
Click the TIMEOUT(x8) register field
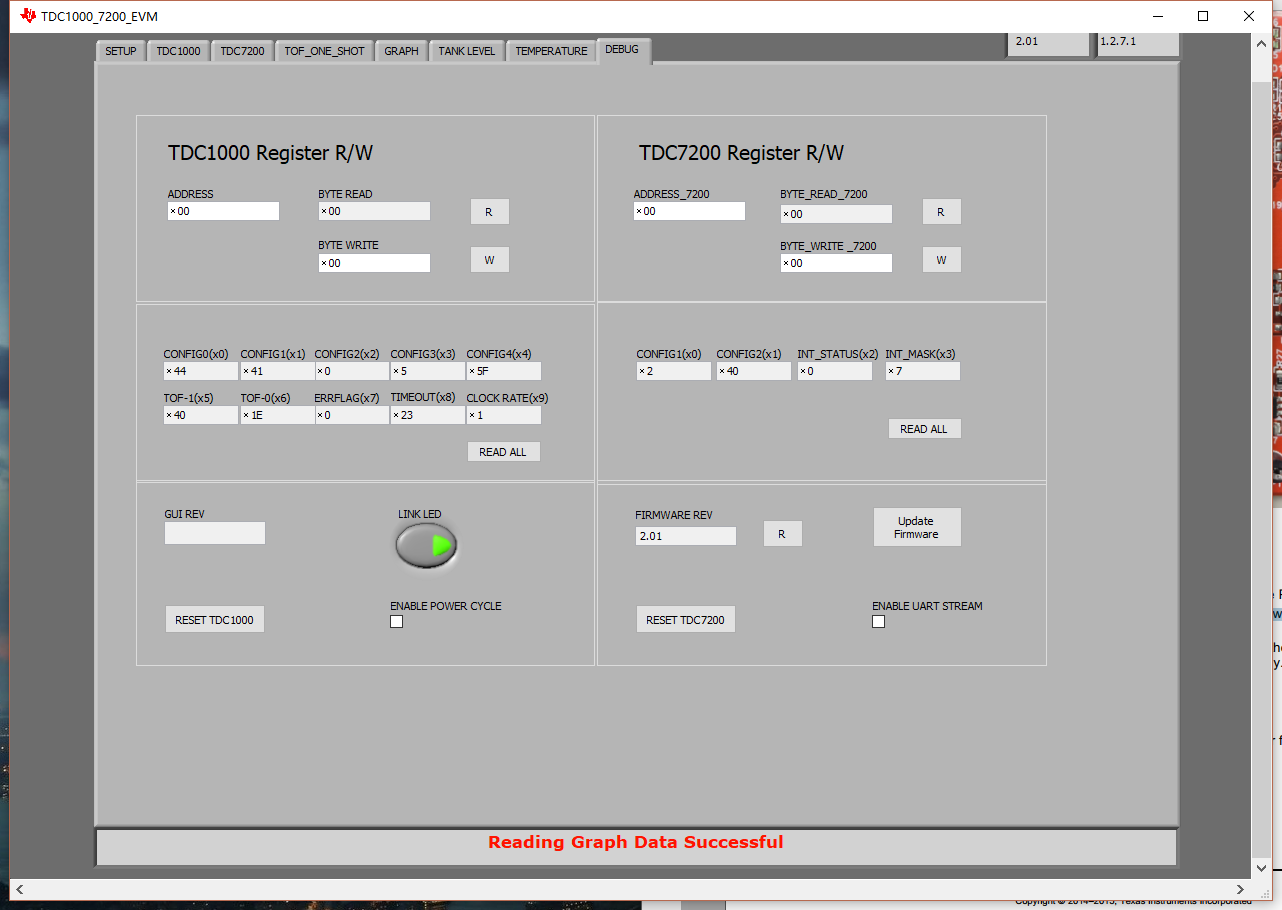click(427, 415)
